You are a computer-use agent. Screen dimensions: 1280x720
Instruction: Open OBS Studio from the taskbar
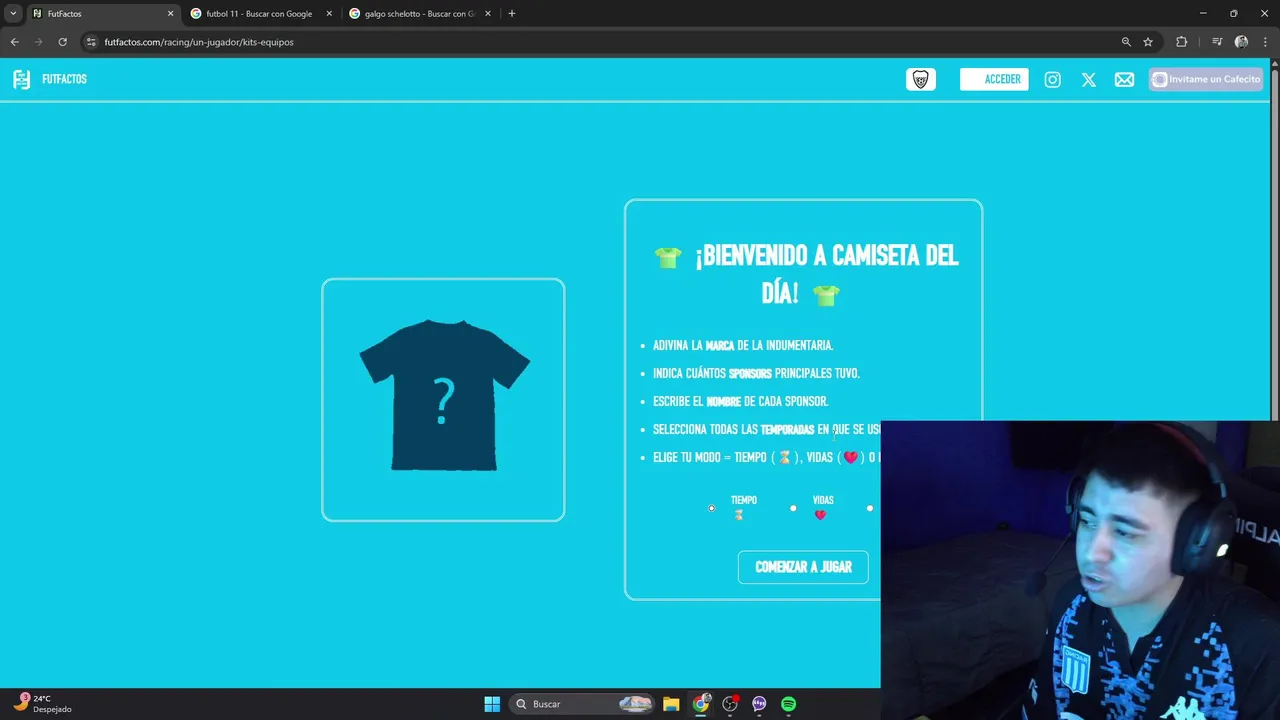coord(730,704)
